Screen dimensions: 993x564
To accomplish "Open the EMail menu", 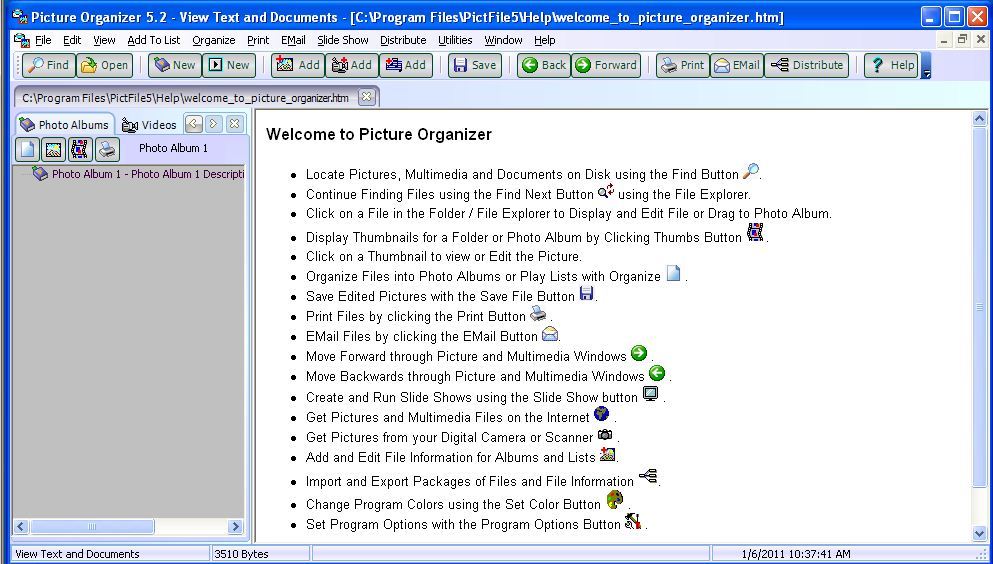I will coord(293,40).
